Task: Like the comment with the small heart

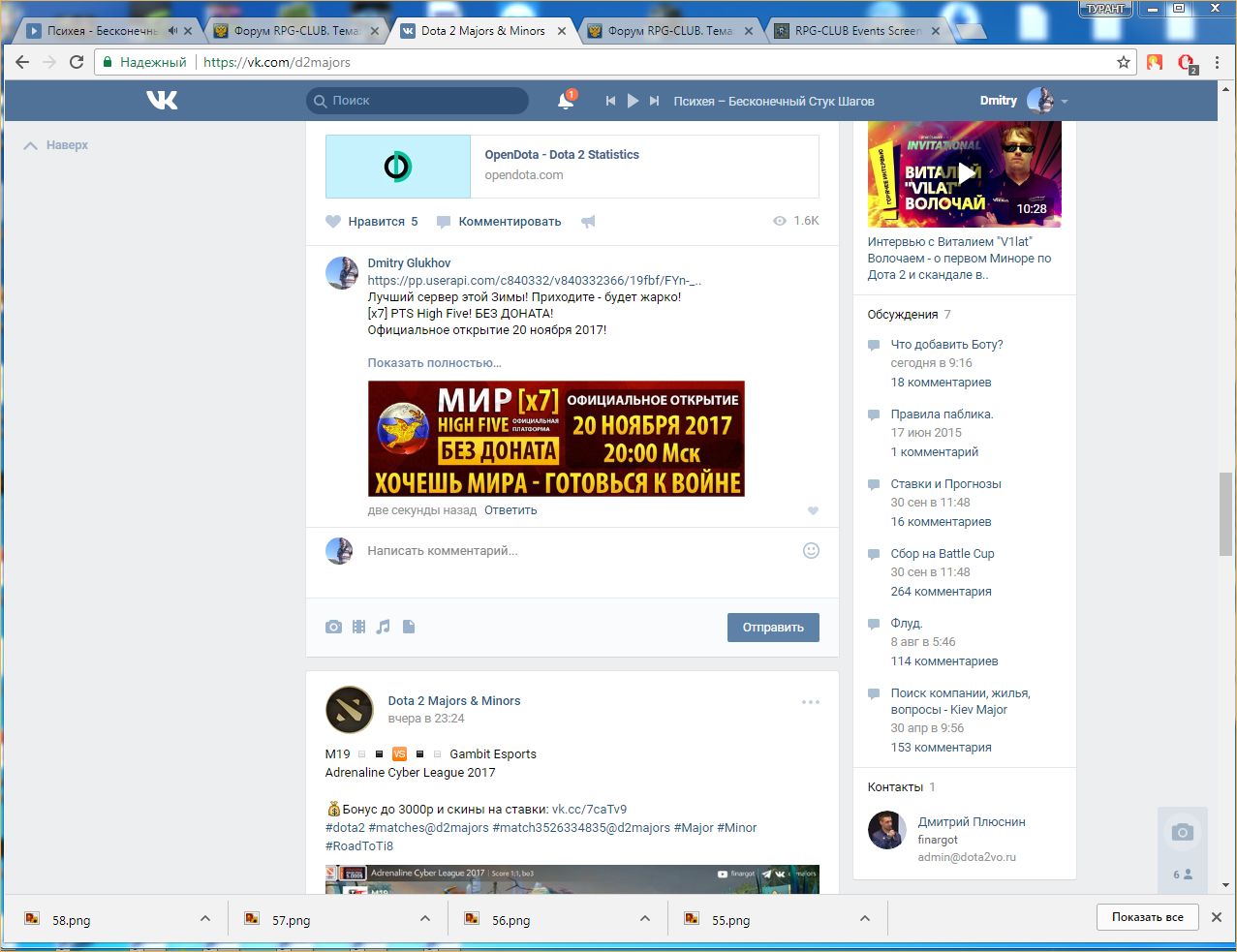Action: pos(813,510)
